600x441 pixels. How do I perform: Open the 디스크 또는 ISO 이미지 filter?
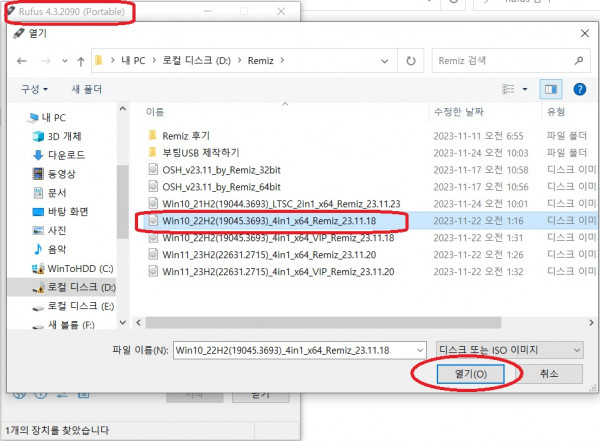(510, 350)
